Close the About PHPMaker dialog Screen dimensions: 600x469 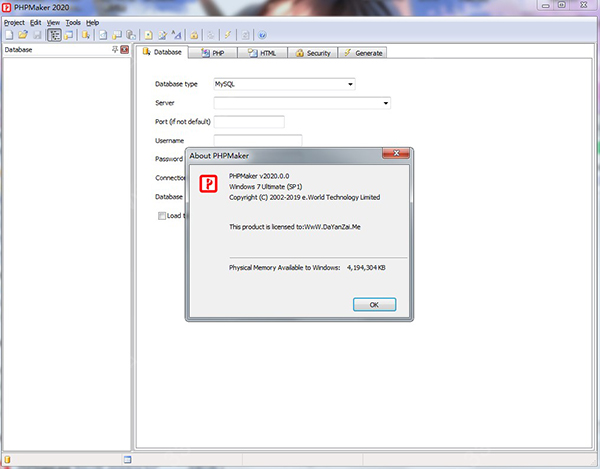click(x=397, y=156)
